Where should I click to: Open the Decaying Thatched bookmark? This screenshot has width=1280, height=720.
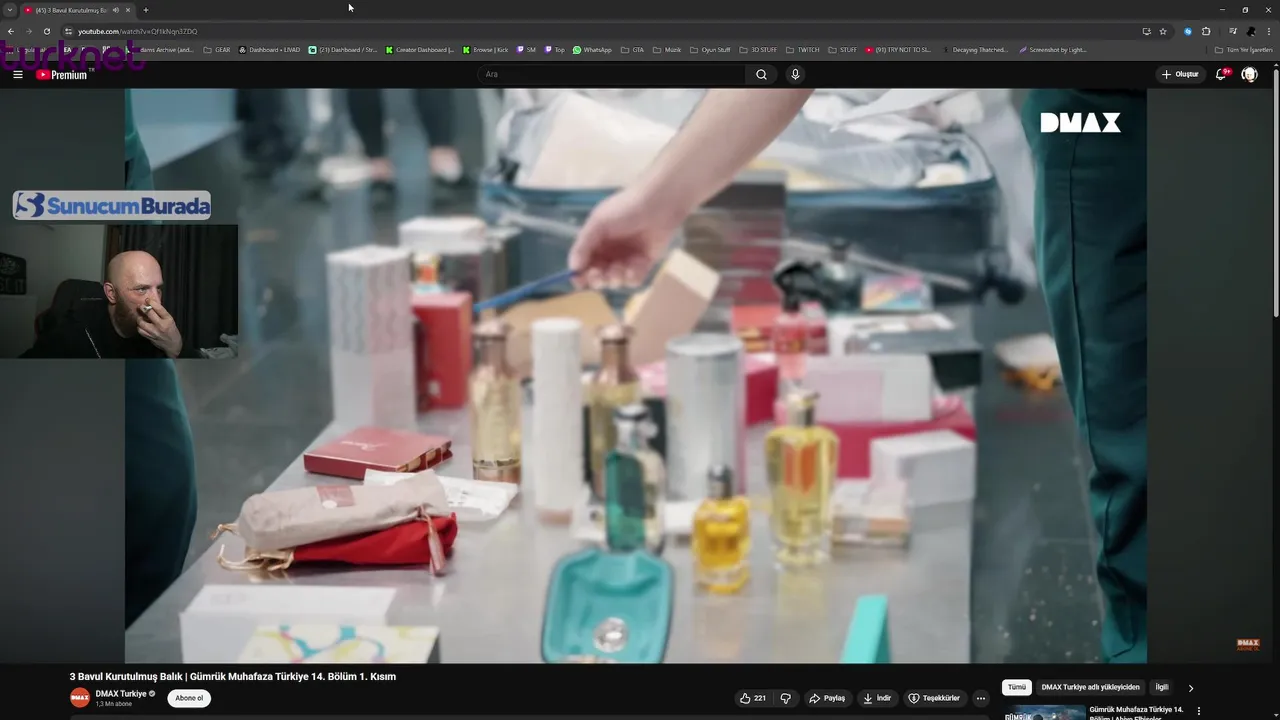[x=974, y=49]
